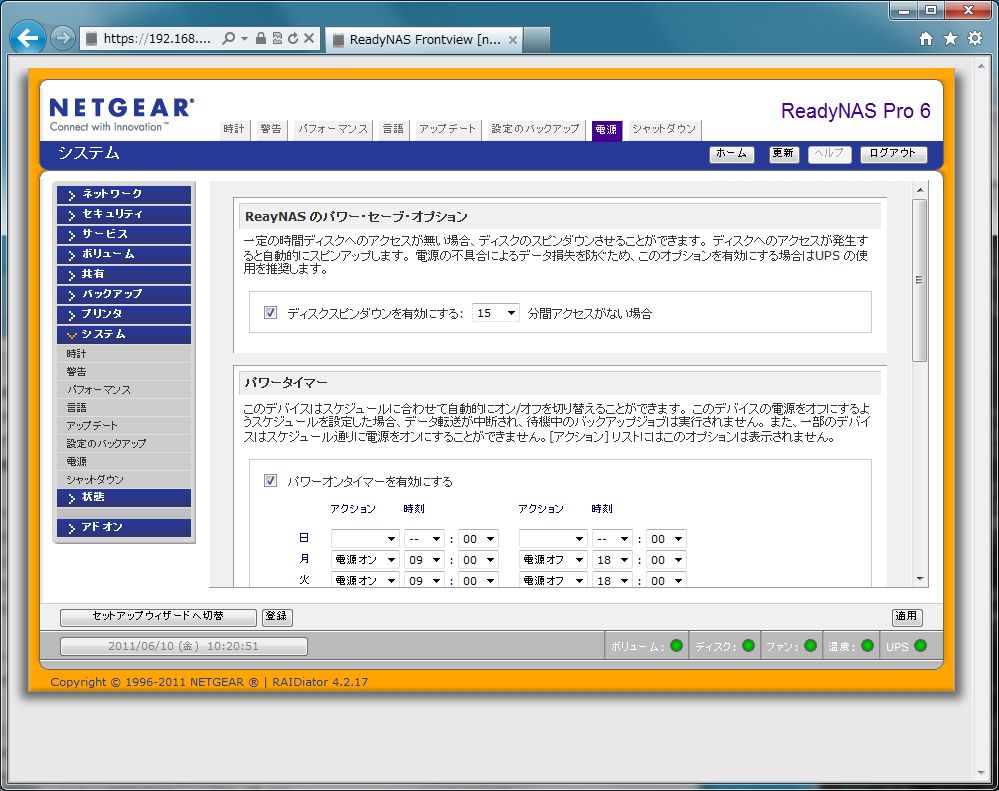Toggle ディスクスピンダウンを有効にする checkbox
The height and width of the screenshot is (791, 999).
coord(270,313)
